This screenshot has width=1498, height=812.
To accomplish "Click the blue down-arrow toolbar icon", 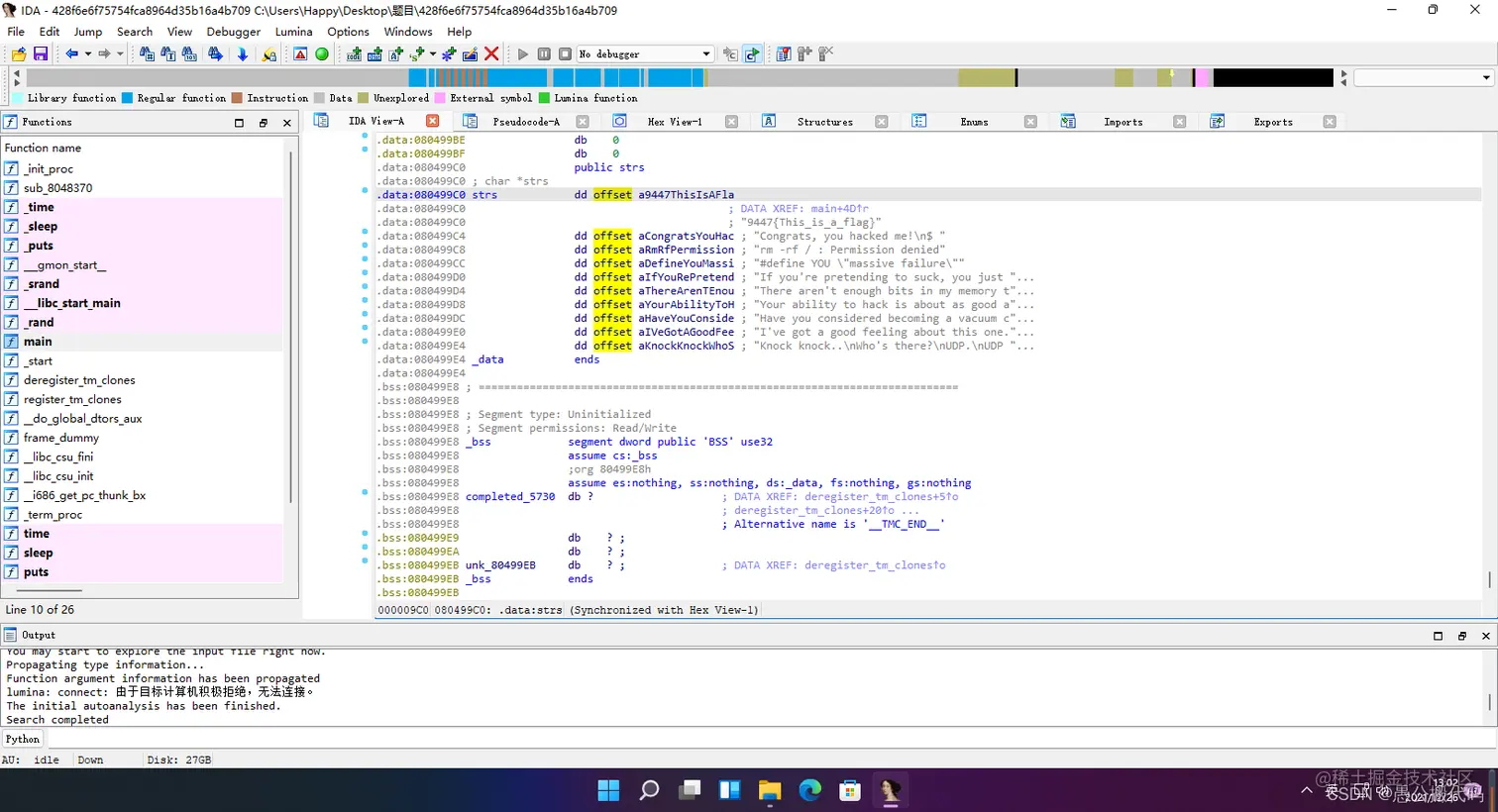I will 243,54.
